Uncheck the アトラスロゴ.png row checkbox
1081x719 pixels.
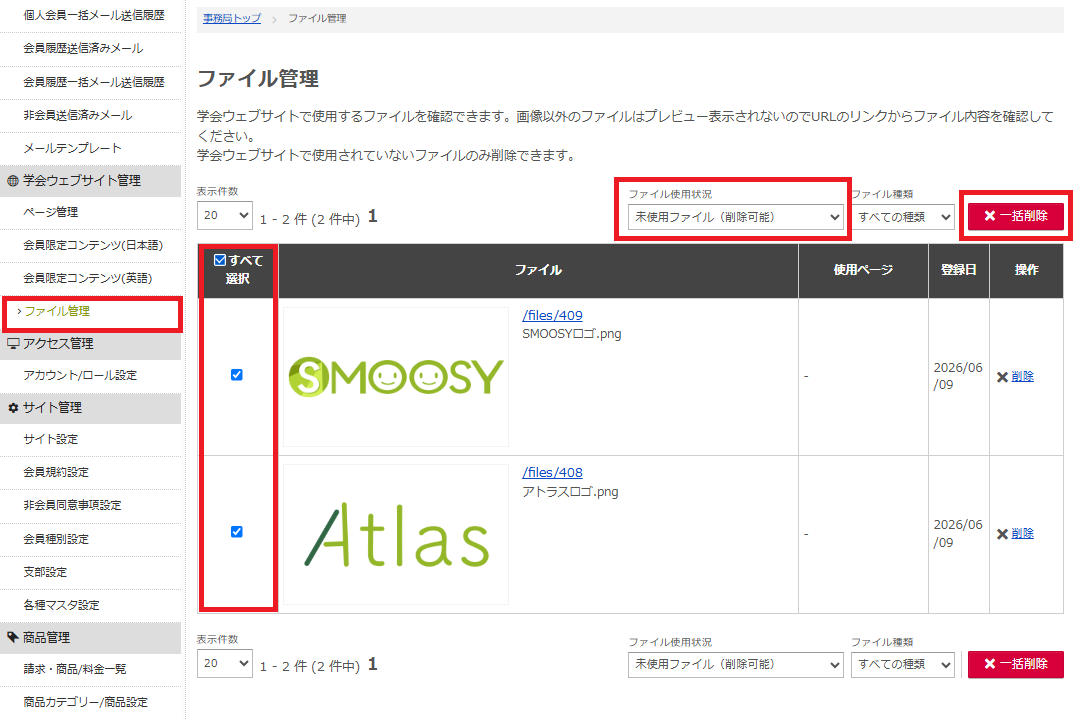click(236, 531)
